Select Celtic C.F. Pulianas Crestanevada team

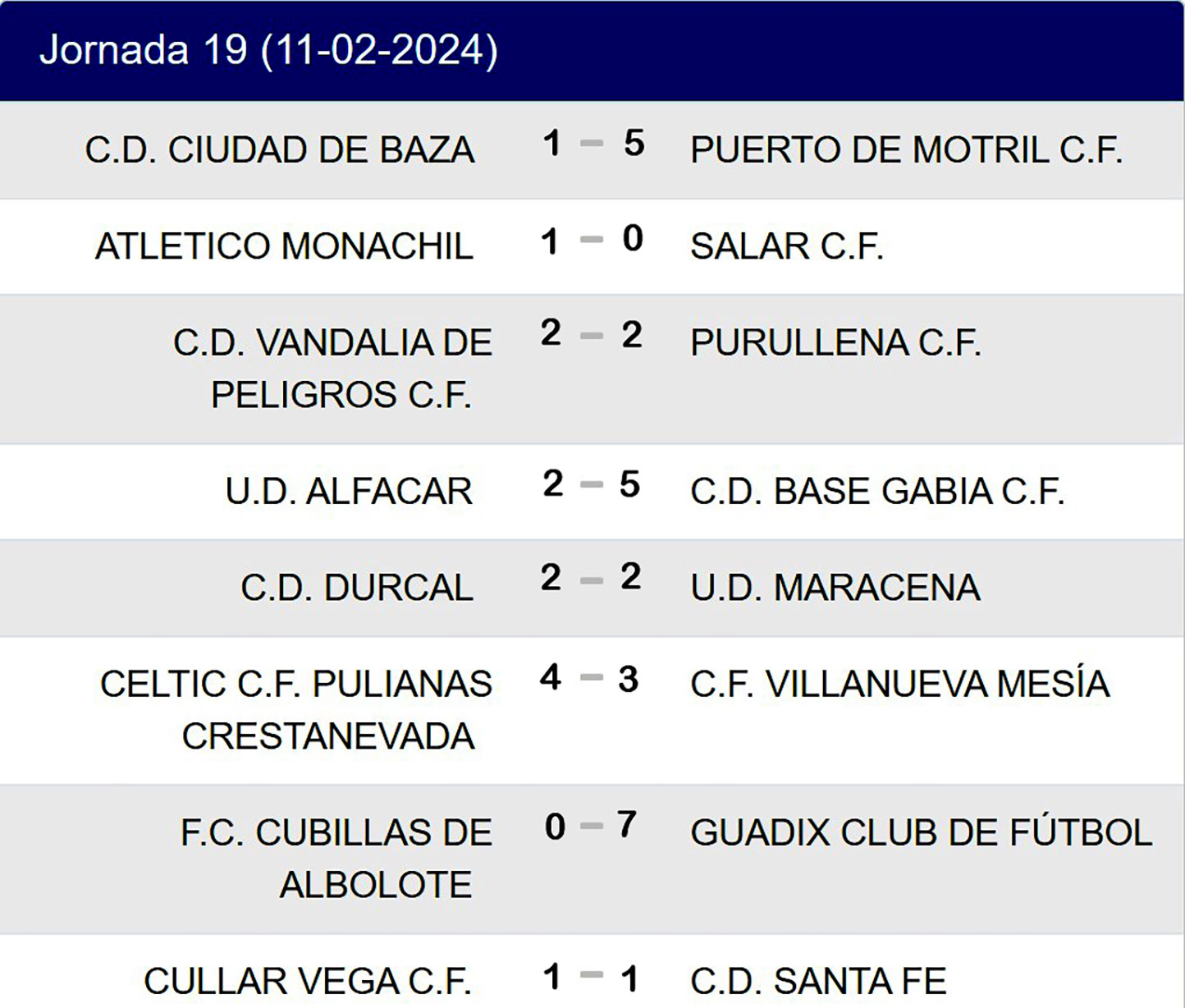click(x=296, y=710)
